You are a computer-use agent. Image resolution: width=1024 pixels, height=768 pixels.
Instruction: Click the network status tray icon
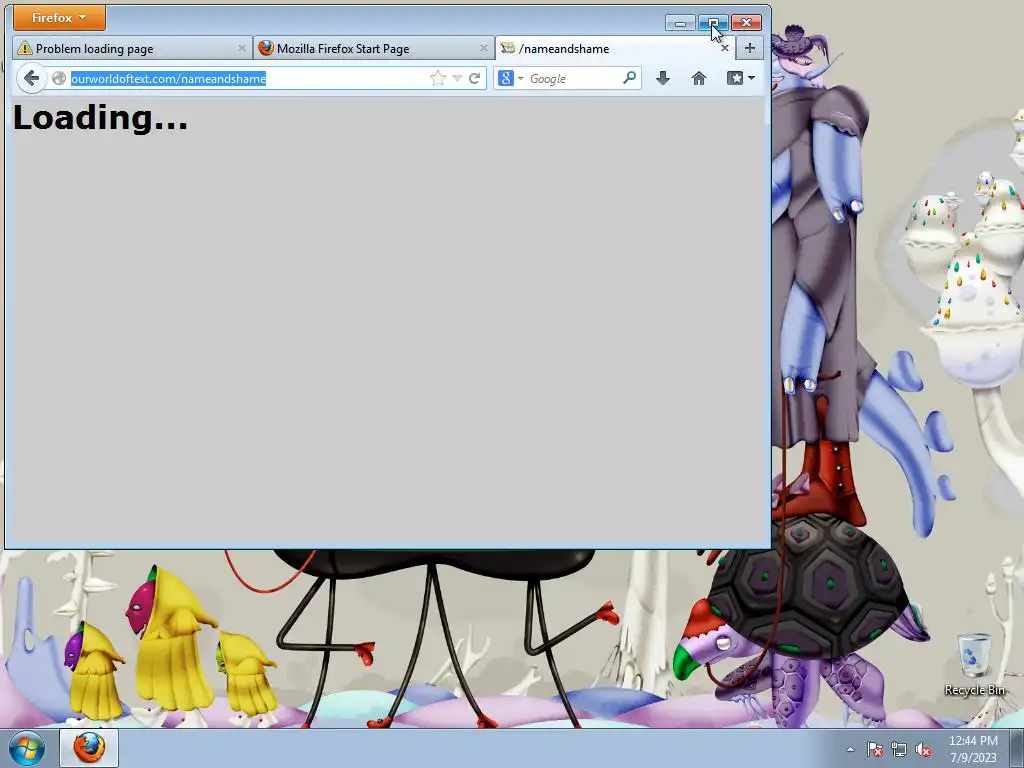[899, 749]
